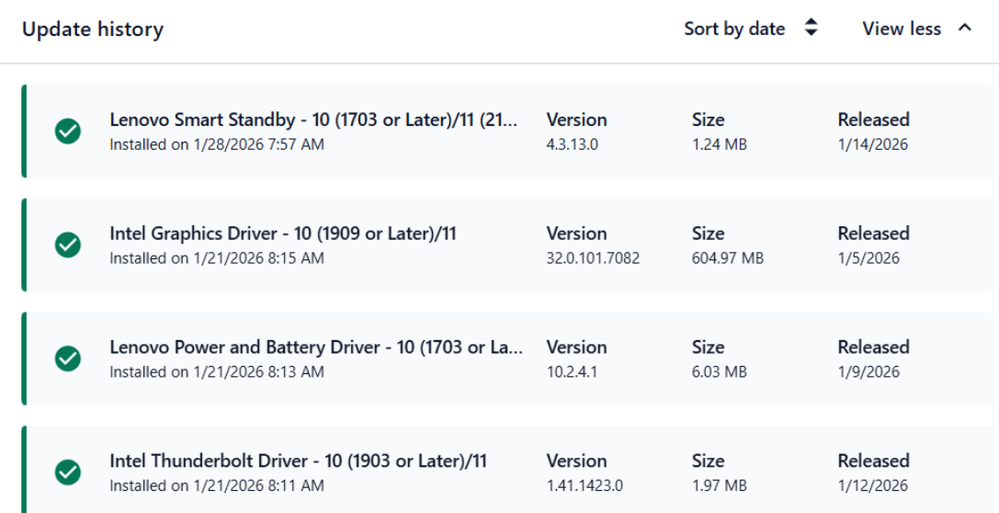Click the 604.97 MB size value

tap(727, 258)
